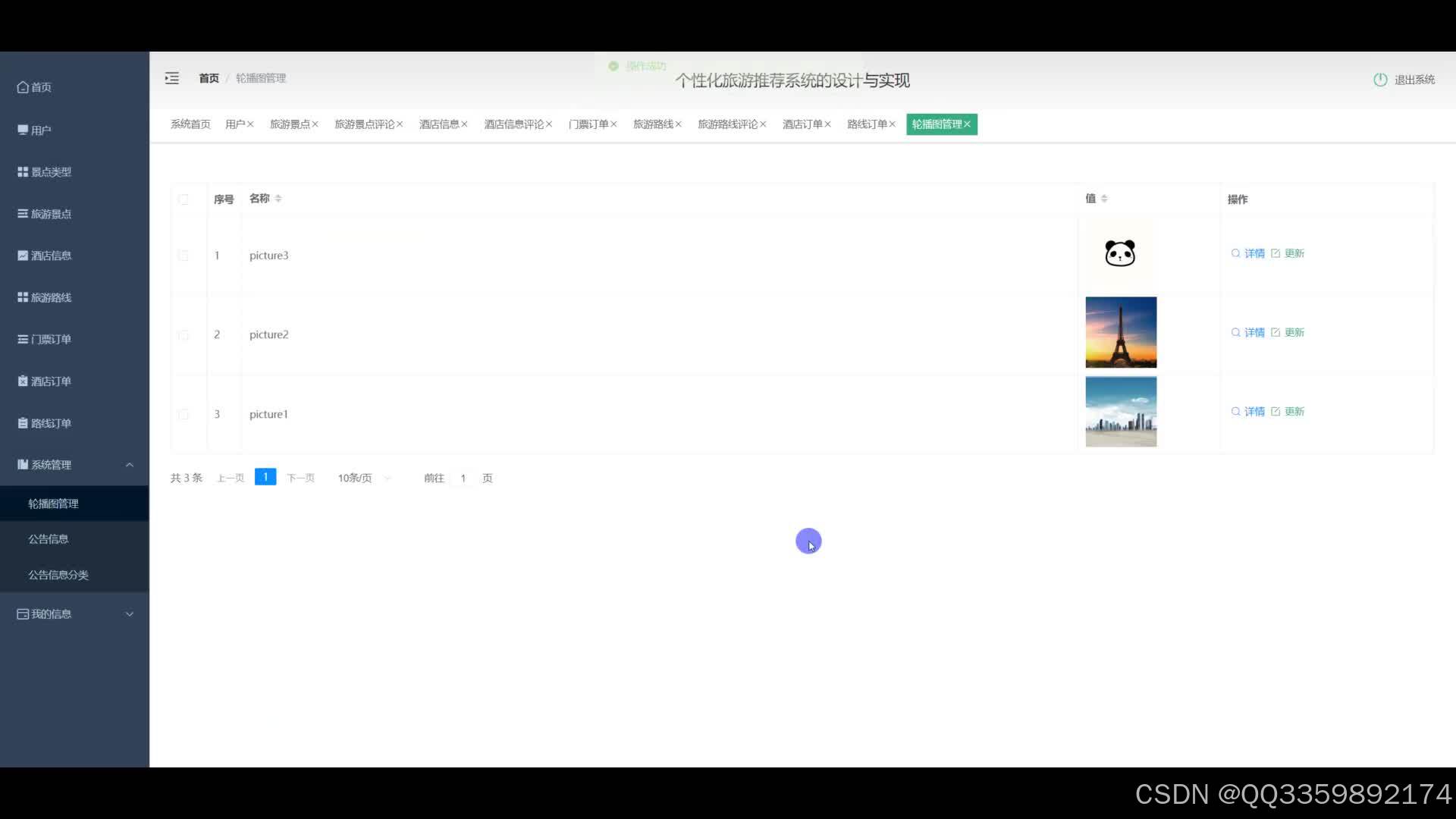Close the 酒店信息 tab via X icon

(x=464, y=124)
